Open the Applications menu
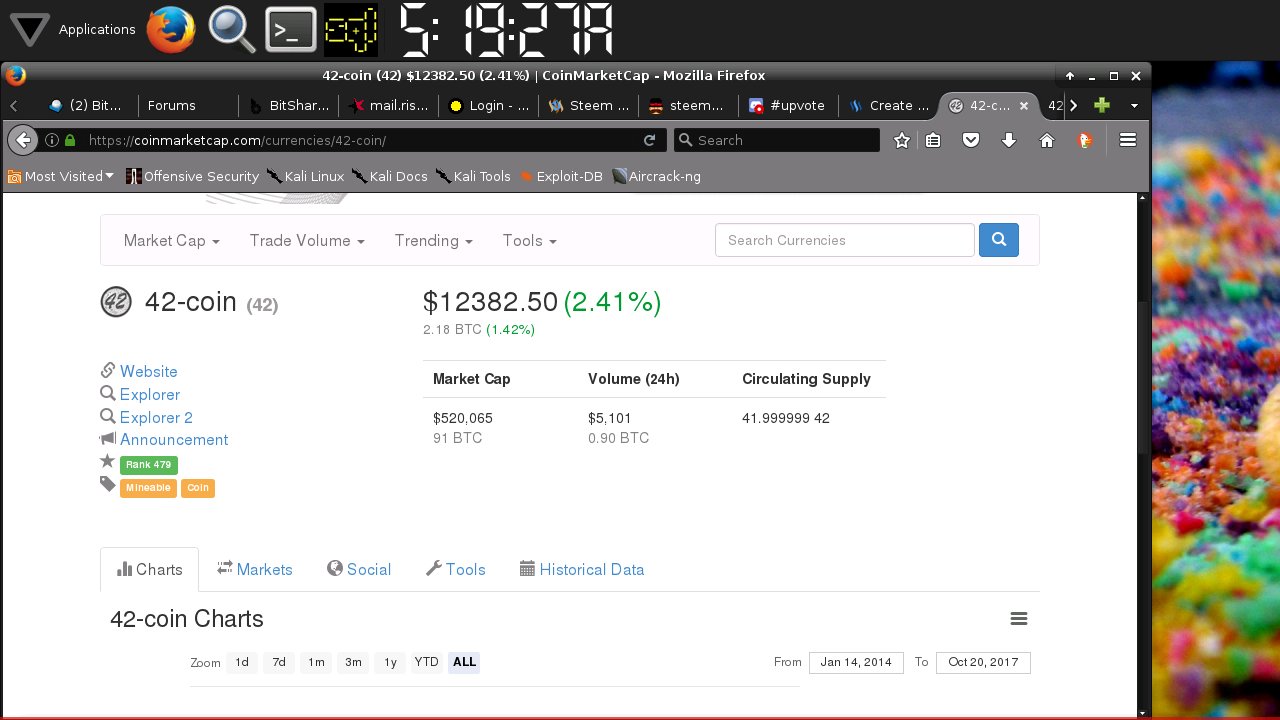This screenshot has height=720, width=1280. coord(72,29)
